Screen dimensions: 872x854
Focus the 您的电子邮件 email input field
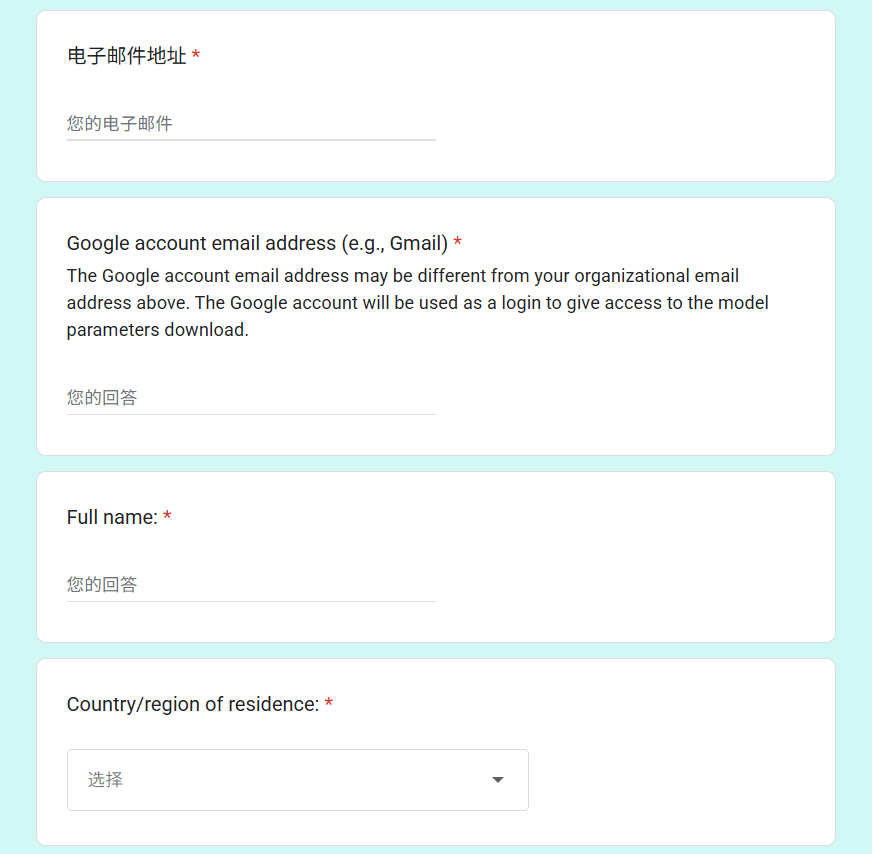click(251, 123)
